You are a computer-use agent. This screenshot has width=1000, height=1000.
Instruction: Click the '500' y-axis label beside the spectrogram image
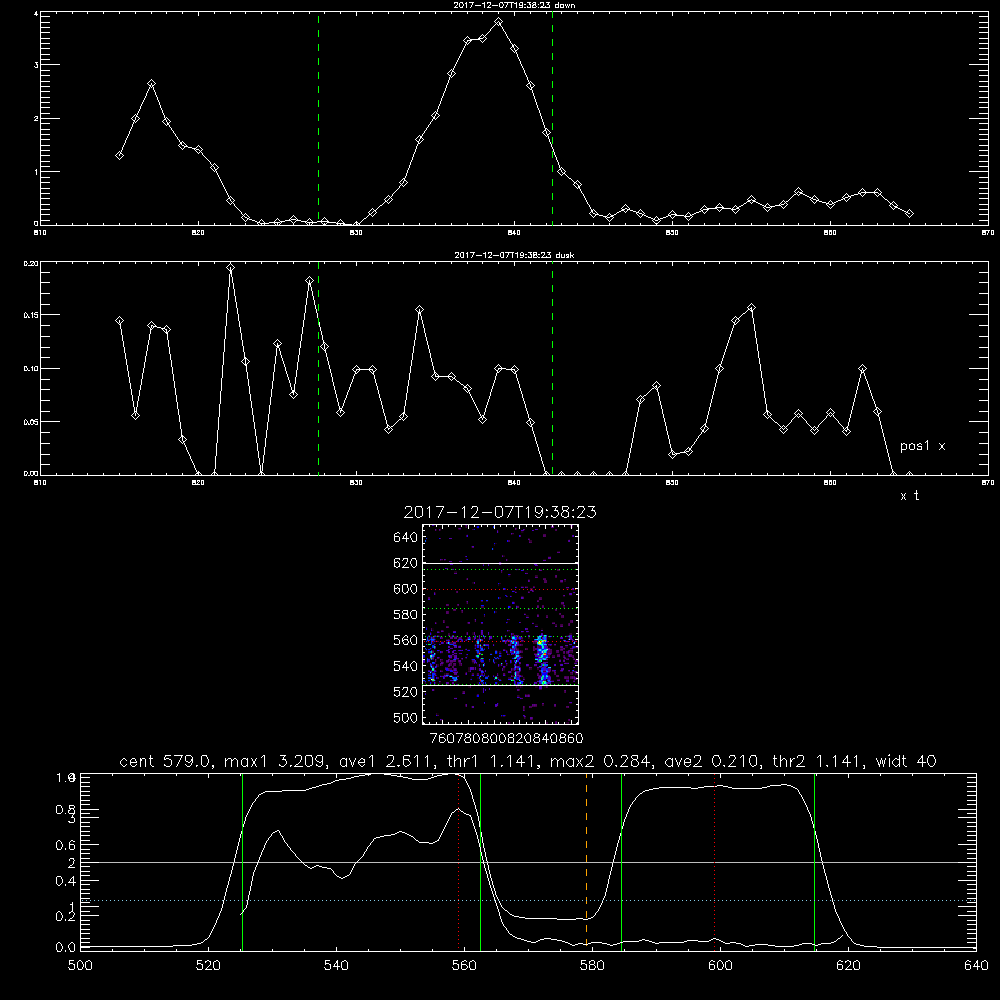point(406,717)
